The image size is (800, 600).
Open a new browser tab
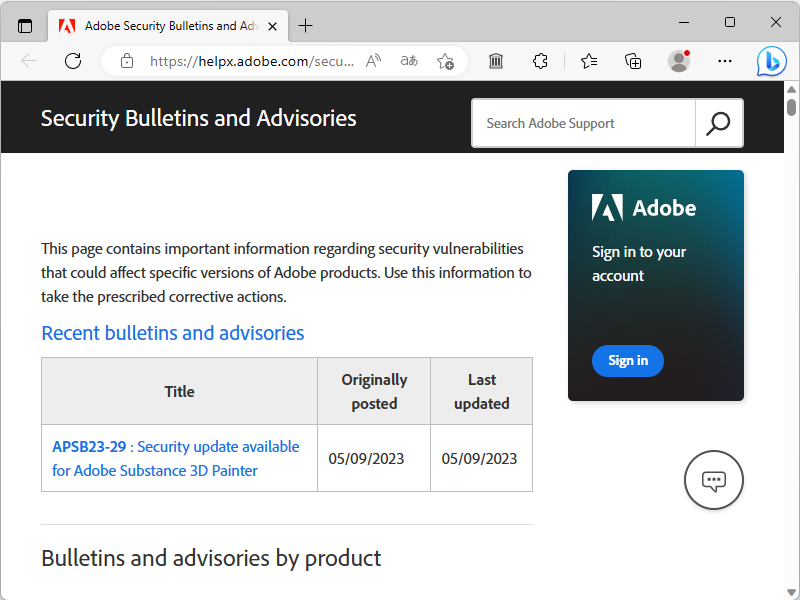[x=306, y=26]
